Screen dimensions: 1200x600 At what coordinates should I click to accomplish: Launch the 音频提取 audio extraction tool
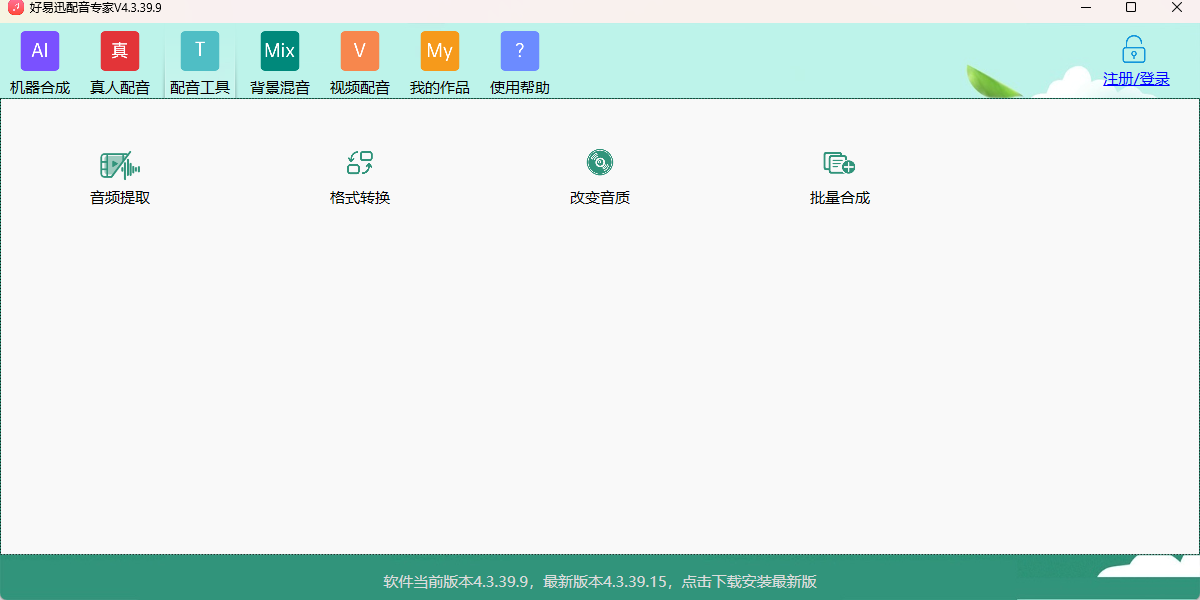coord(118,177)
